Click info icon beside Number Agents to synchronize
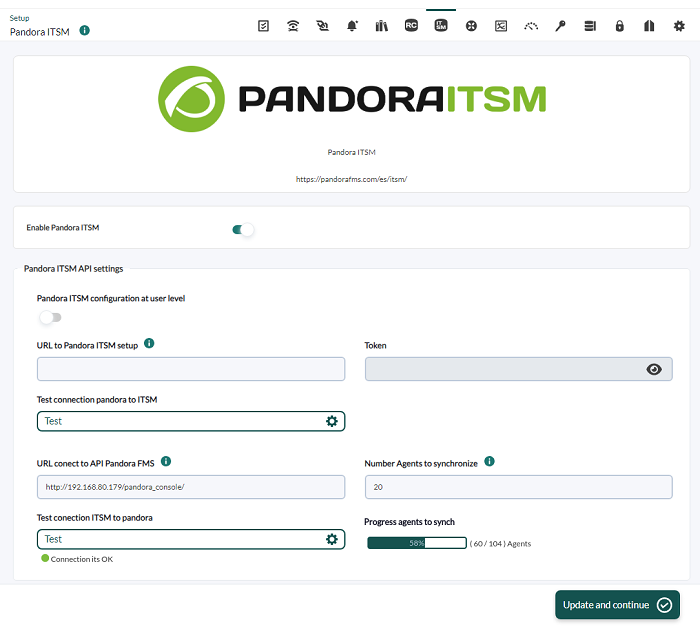Image resolution: width=700 pixels, height=627 pixels. tap(489, 461)
